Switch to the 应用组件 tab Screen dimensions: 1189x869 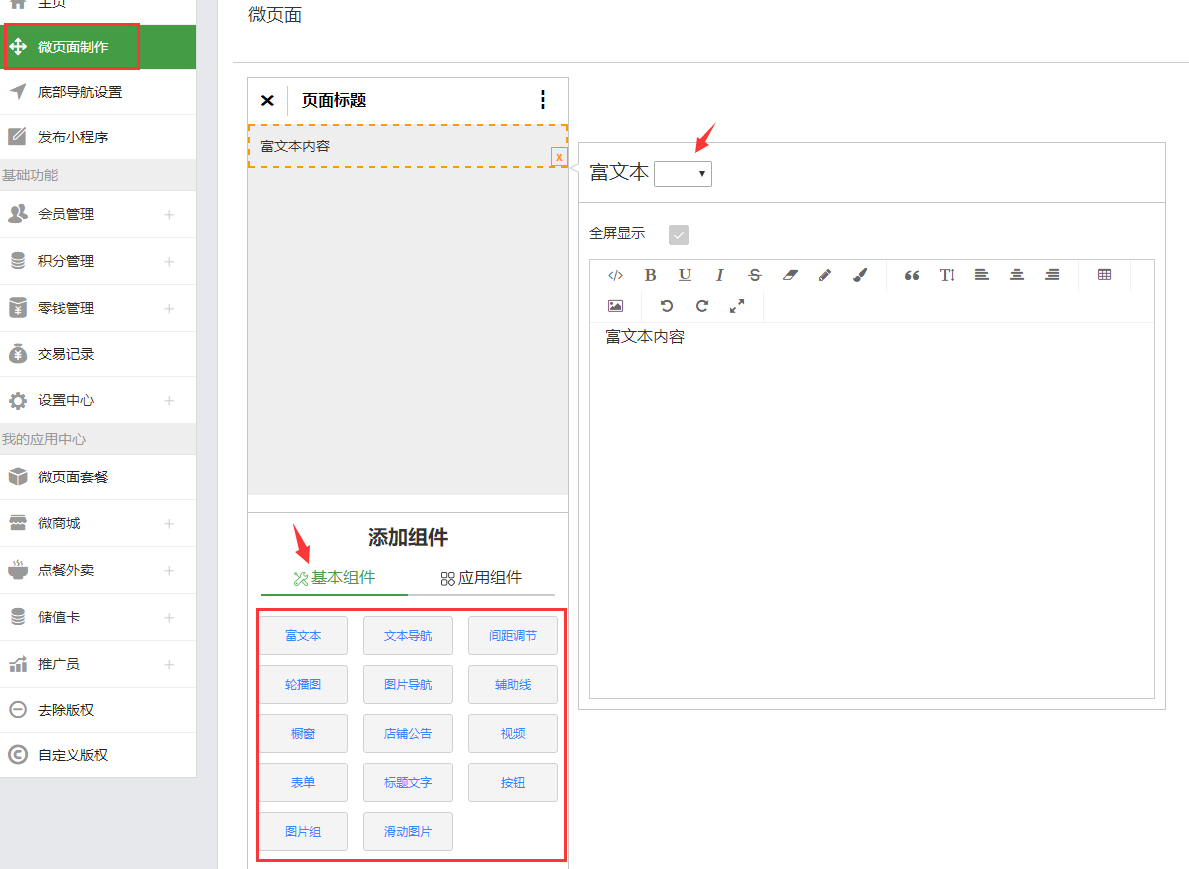(481, 578)
